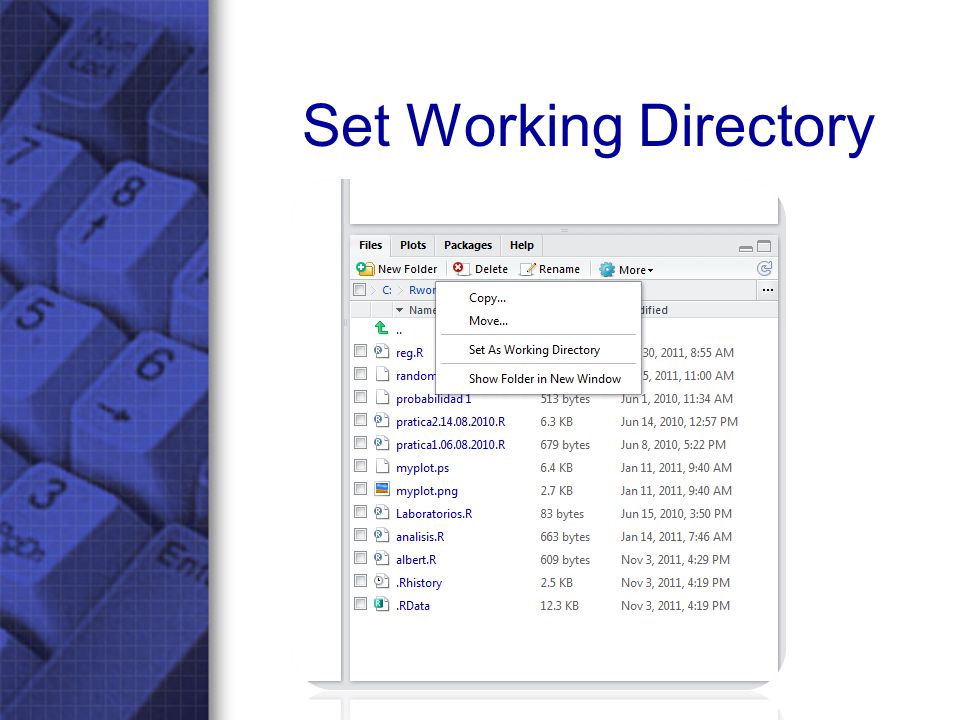This screenshot has height=720, width=960.
Task: Check the box for myplot.ps
Action: [361, 466]
